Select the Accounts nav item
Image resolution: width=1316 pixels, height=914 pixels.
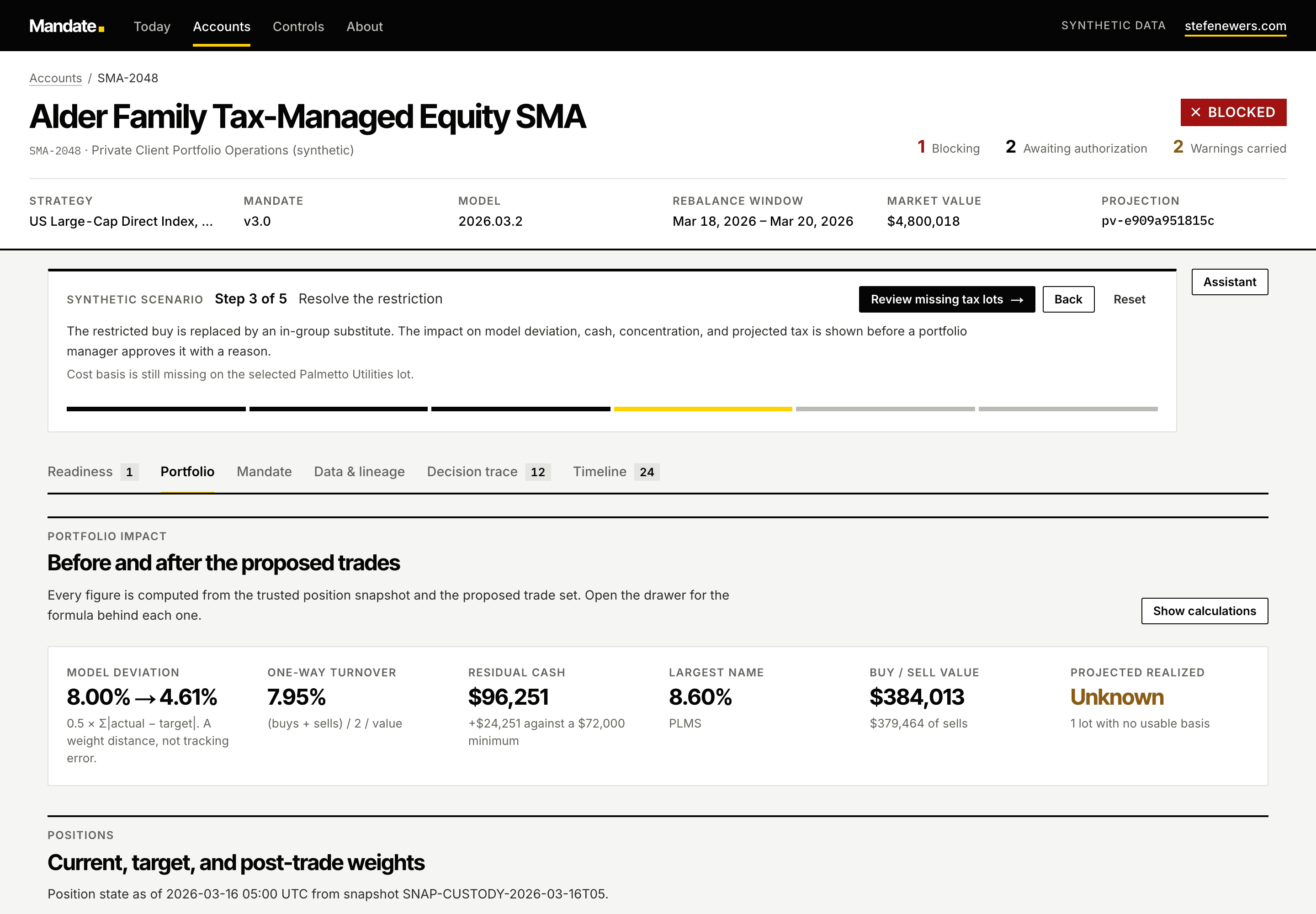click(x=222, y=27)
